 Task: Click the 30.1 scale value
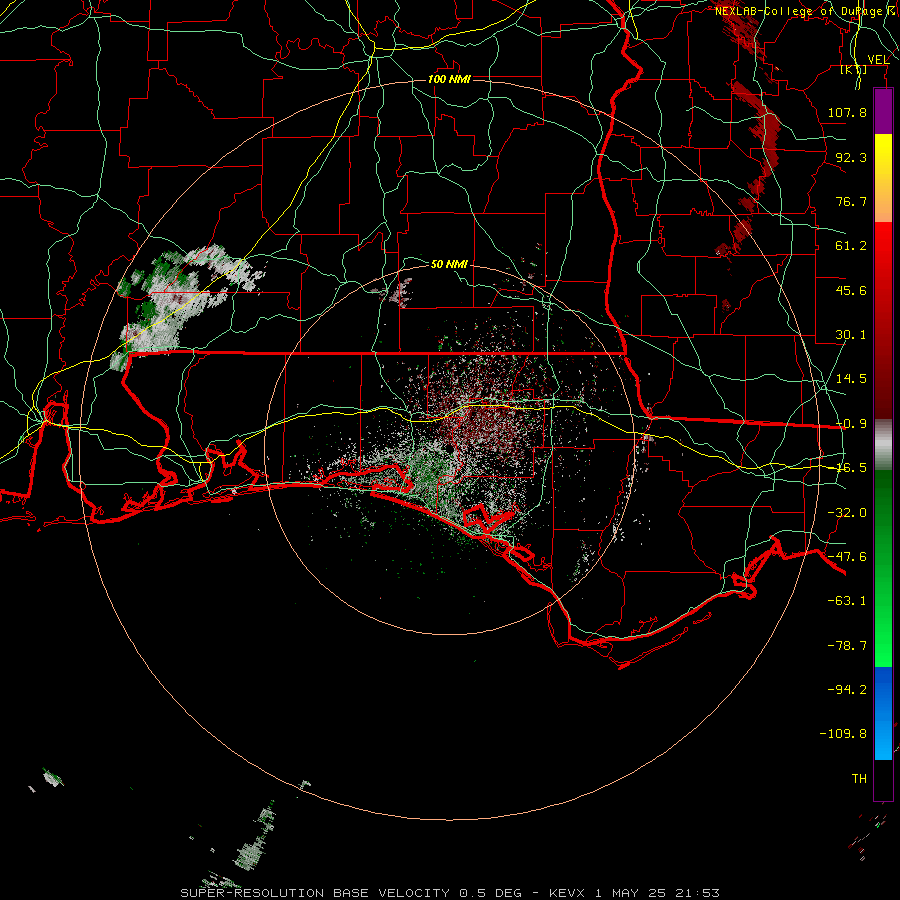coord(851,335)
